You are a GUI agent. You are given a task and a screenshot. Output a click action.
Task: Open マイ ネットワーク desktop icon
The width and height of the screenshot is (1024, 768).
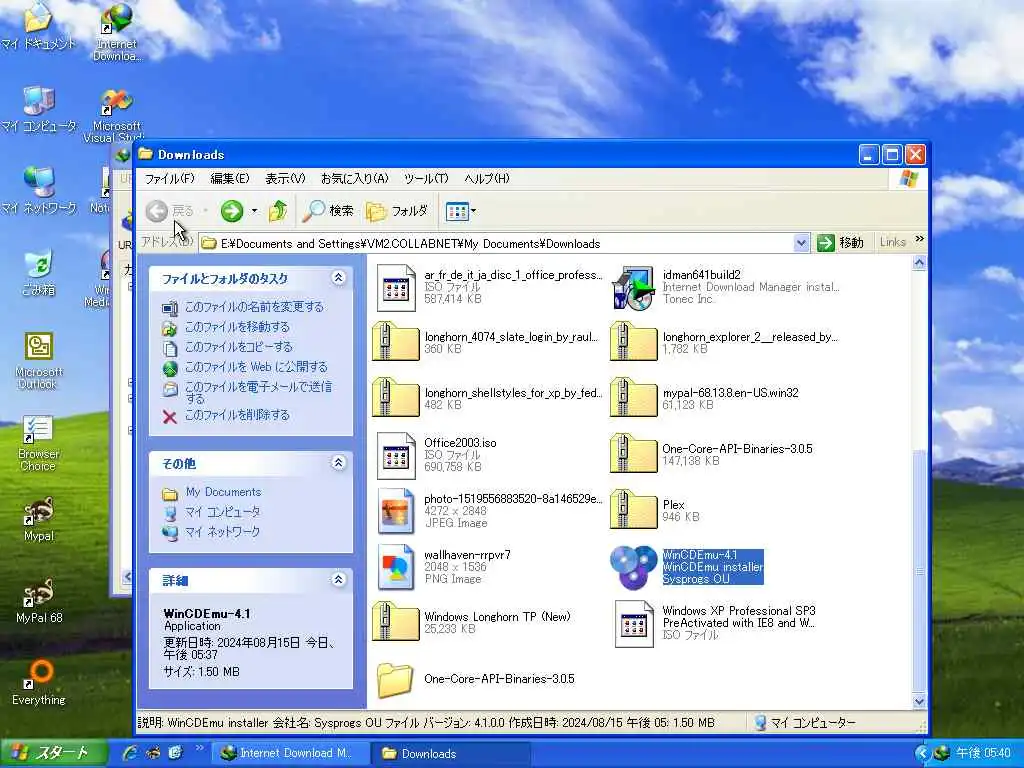pos(38,191)
